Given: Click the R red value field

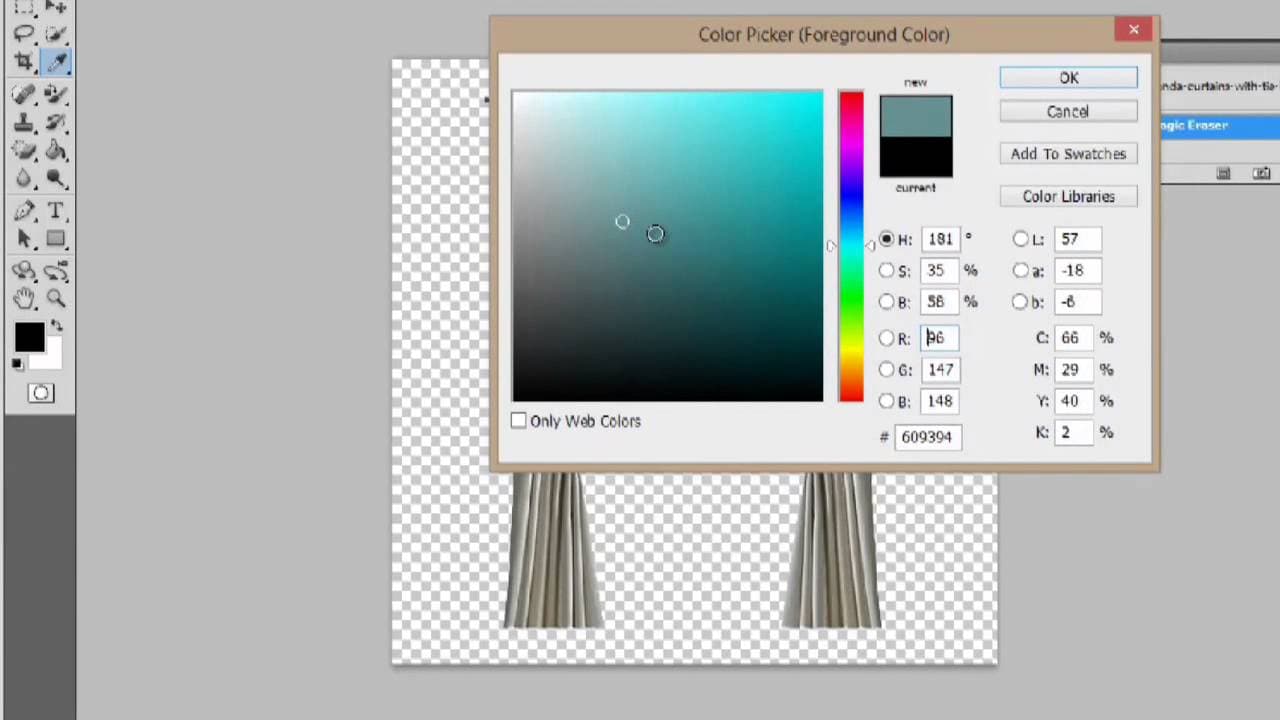Looking at the screenshot, I should click(x=940, y=338).
